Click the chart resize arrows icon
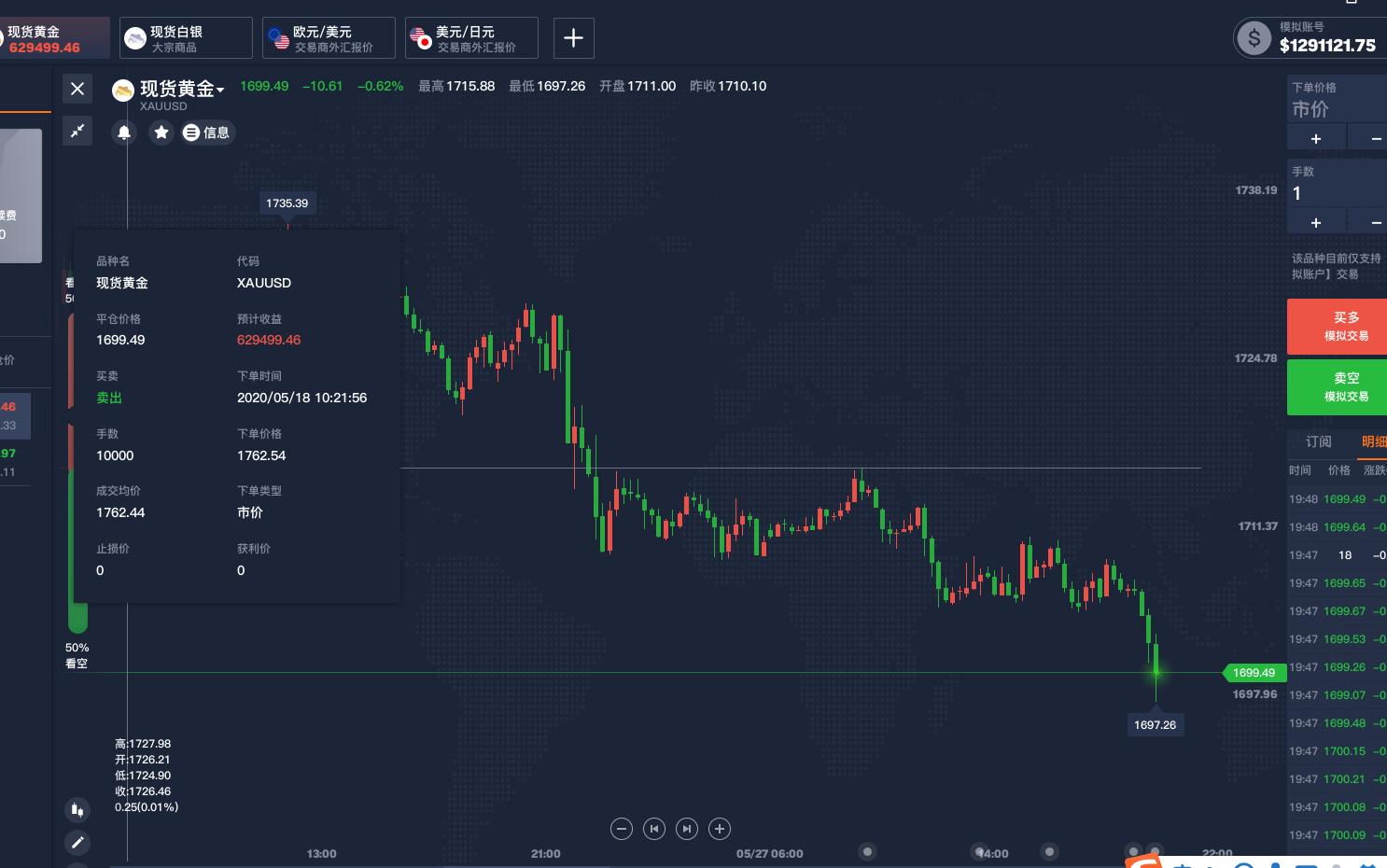The height and width of the screenshot is (868, 1387). tap(77, 131)
